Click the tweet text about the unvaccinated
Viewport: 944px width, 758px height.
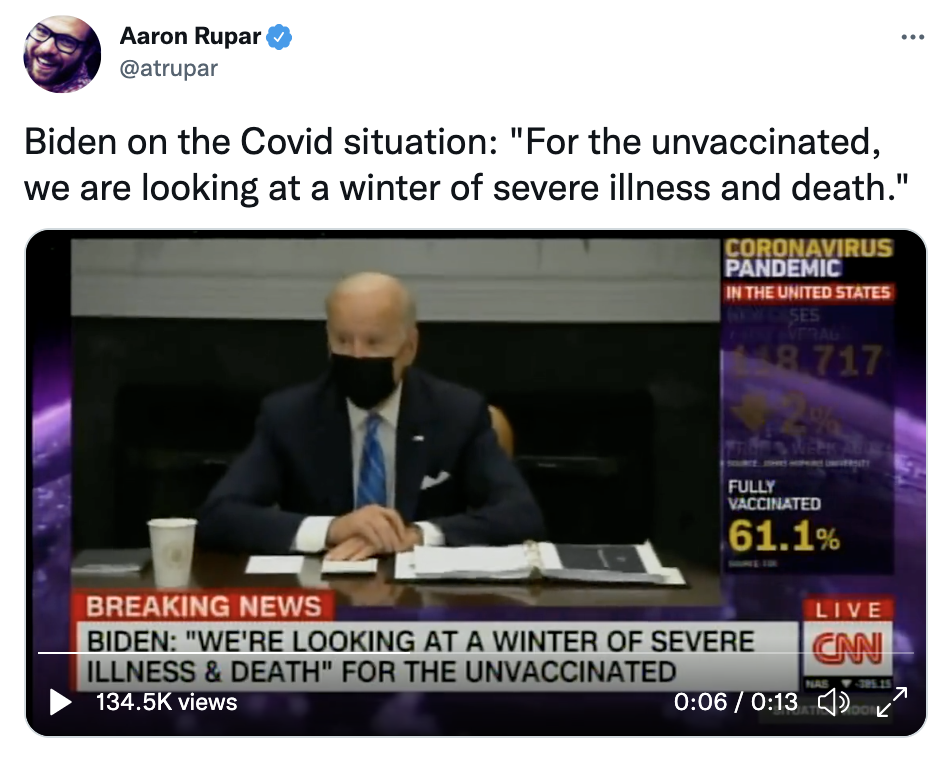[465, 164]
